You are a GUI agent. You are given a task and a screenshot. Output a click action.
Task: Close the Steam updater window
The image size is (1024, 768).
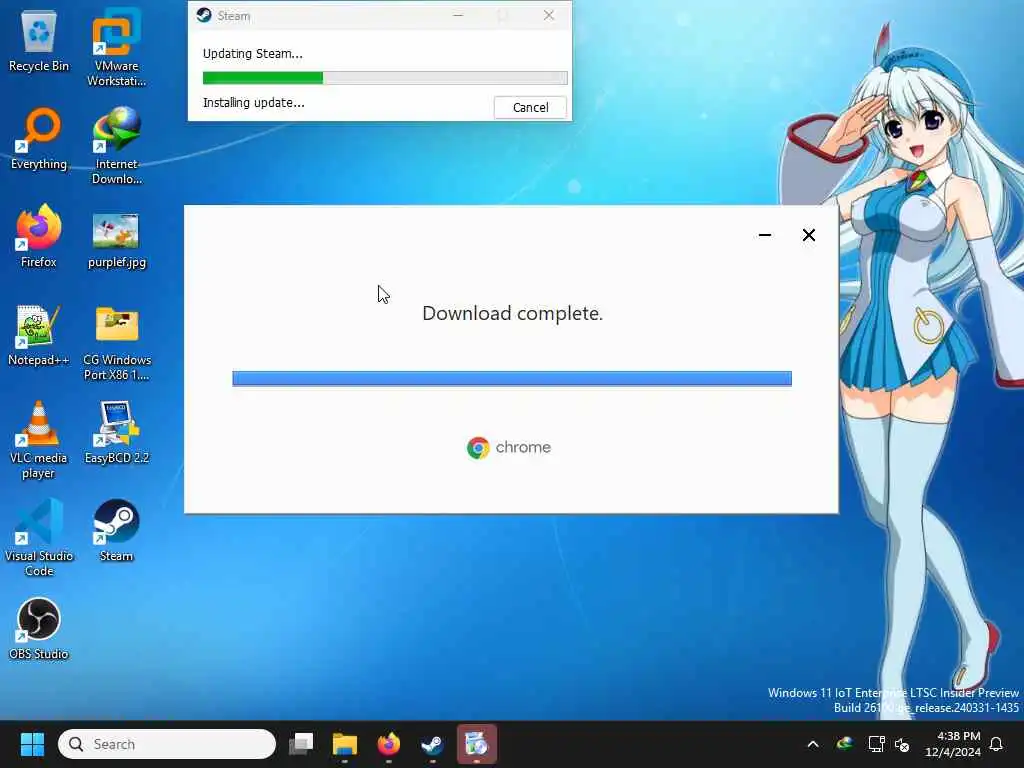pyautogui.click(x=549, y=15)
